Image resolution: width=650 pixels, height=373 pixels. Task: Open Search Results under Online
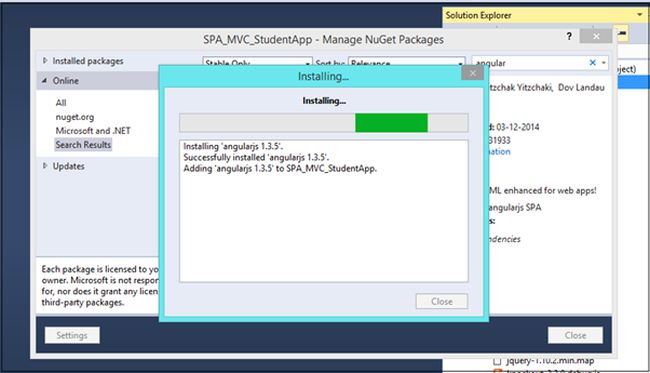[x=83, y=145]
